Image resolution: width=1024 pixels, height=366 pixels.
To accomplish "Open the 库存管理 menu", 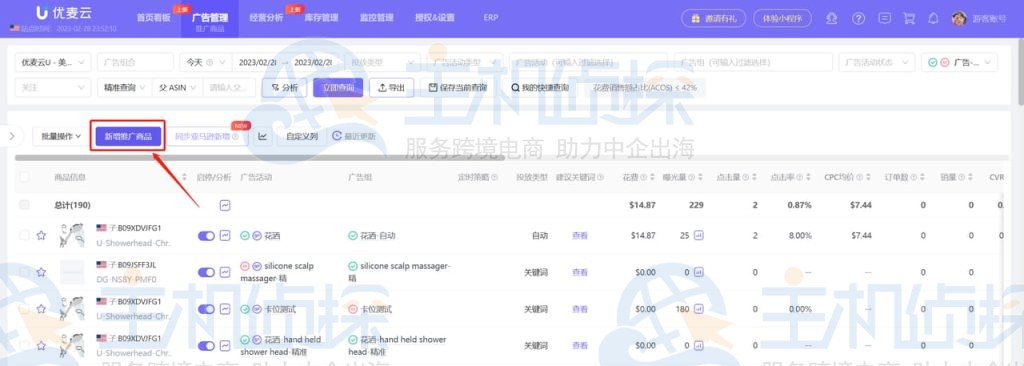I will pyautogui.click(x=321, y=18).
